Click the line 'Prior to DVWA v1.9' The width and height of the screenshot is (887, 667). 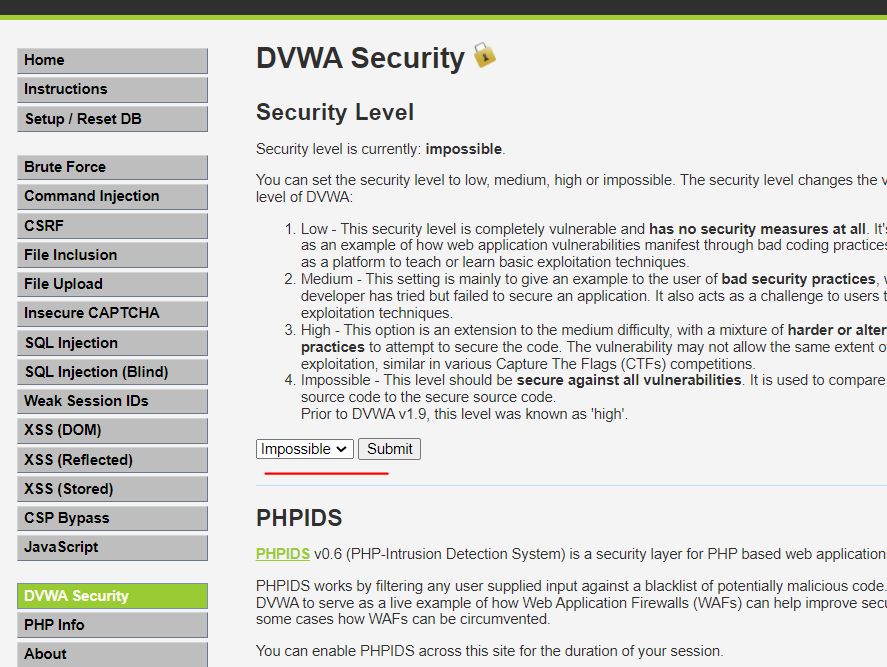click(464, 414)
